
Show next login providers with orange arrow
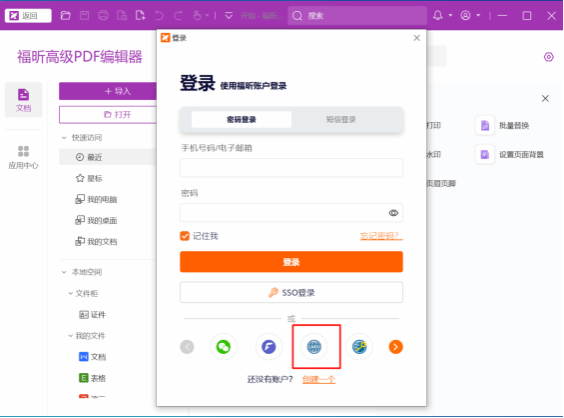396,347
